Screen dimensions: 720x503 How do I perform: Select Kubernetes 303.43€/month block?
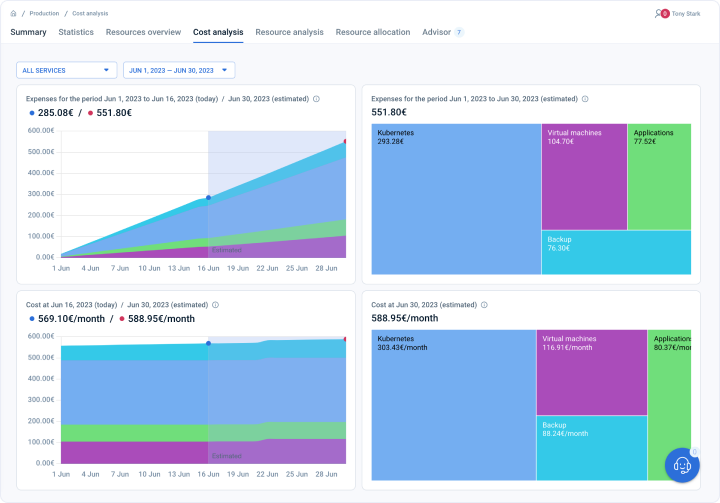click(x=454, y=405)
